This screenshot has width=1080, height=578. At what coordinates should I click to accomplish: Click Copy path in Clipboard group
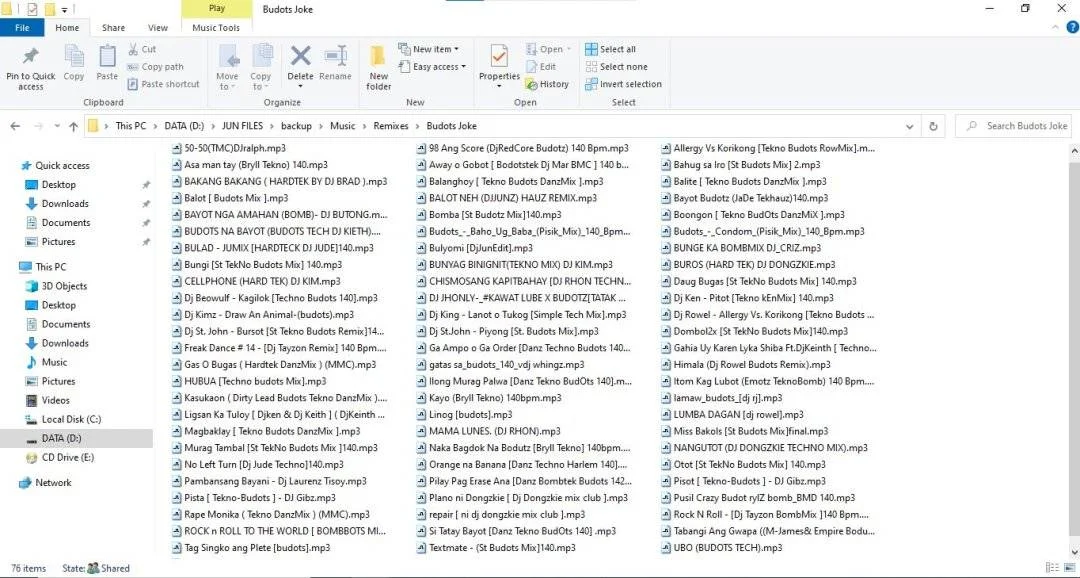(x=155, y=67)
